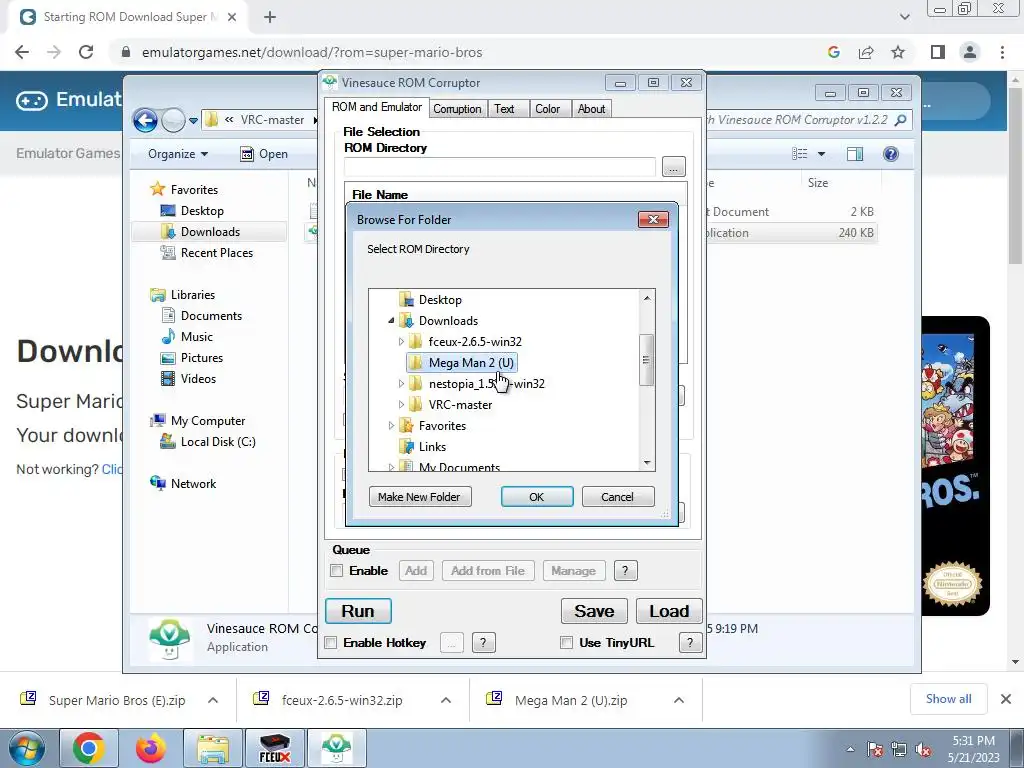The image size is (1024, 768).
Task: Enable the Queue checkbox
Action: [337, 571]
